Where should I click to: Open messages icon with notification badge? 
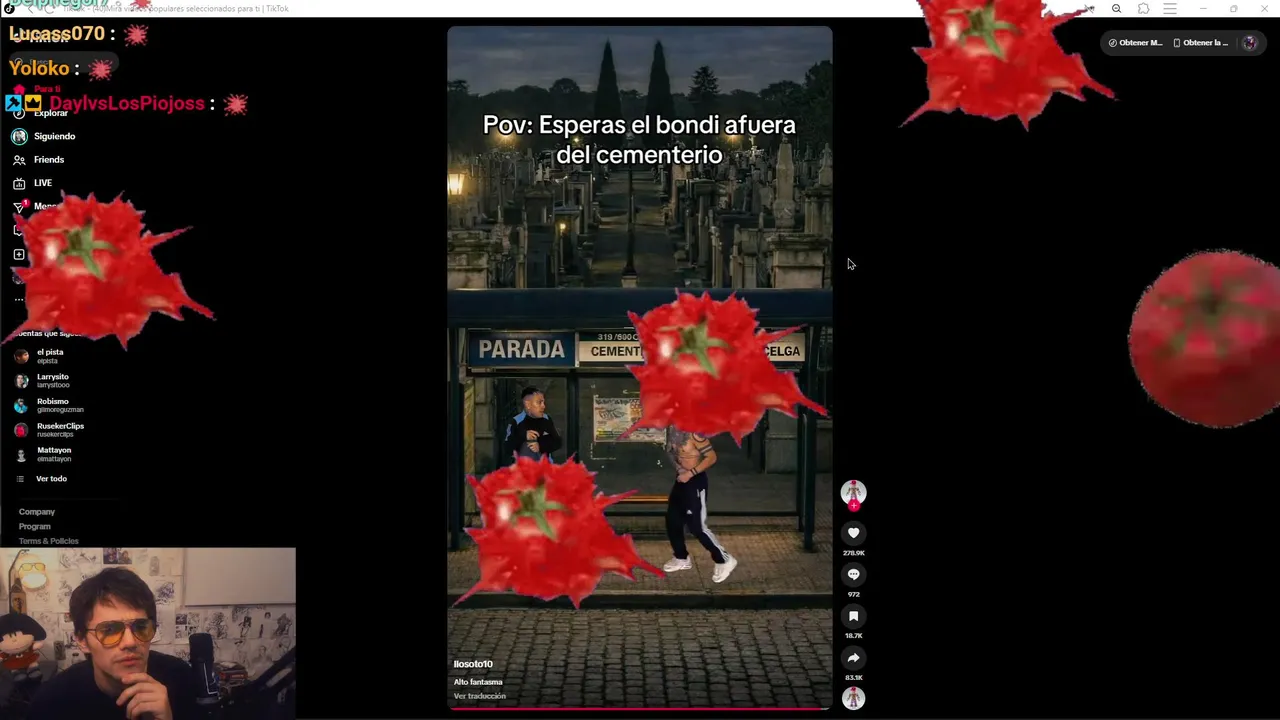pyautogui.click(x=19, y=206)
